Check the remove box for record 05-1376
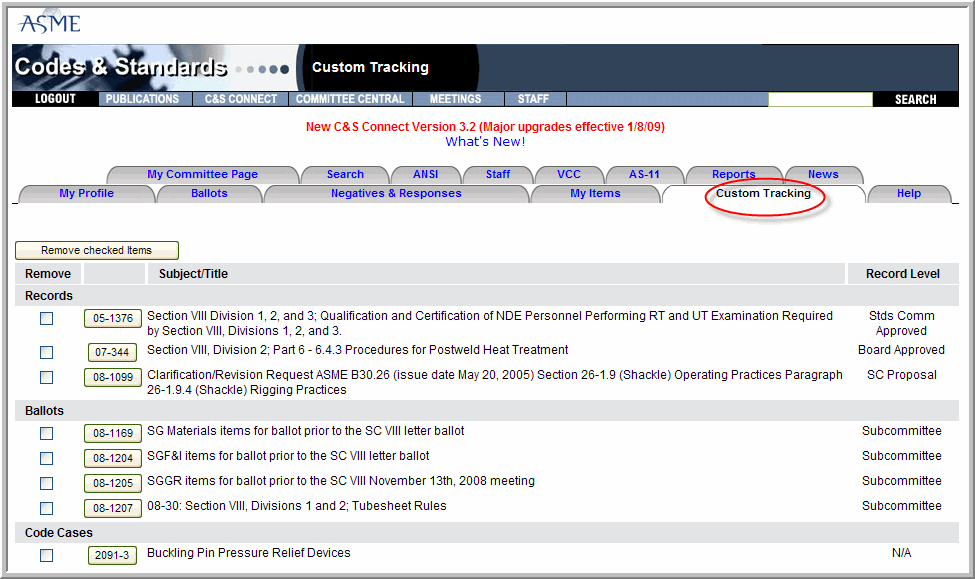 47,318
